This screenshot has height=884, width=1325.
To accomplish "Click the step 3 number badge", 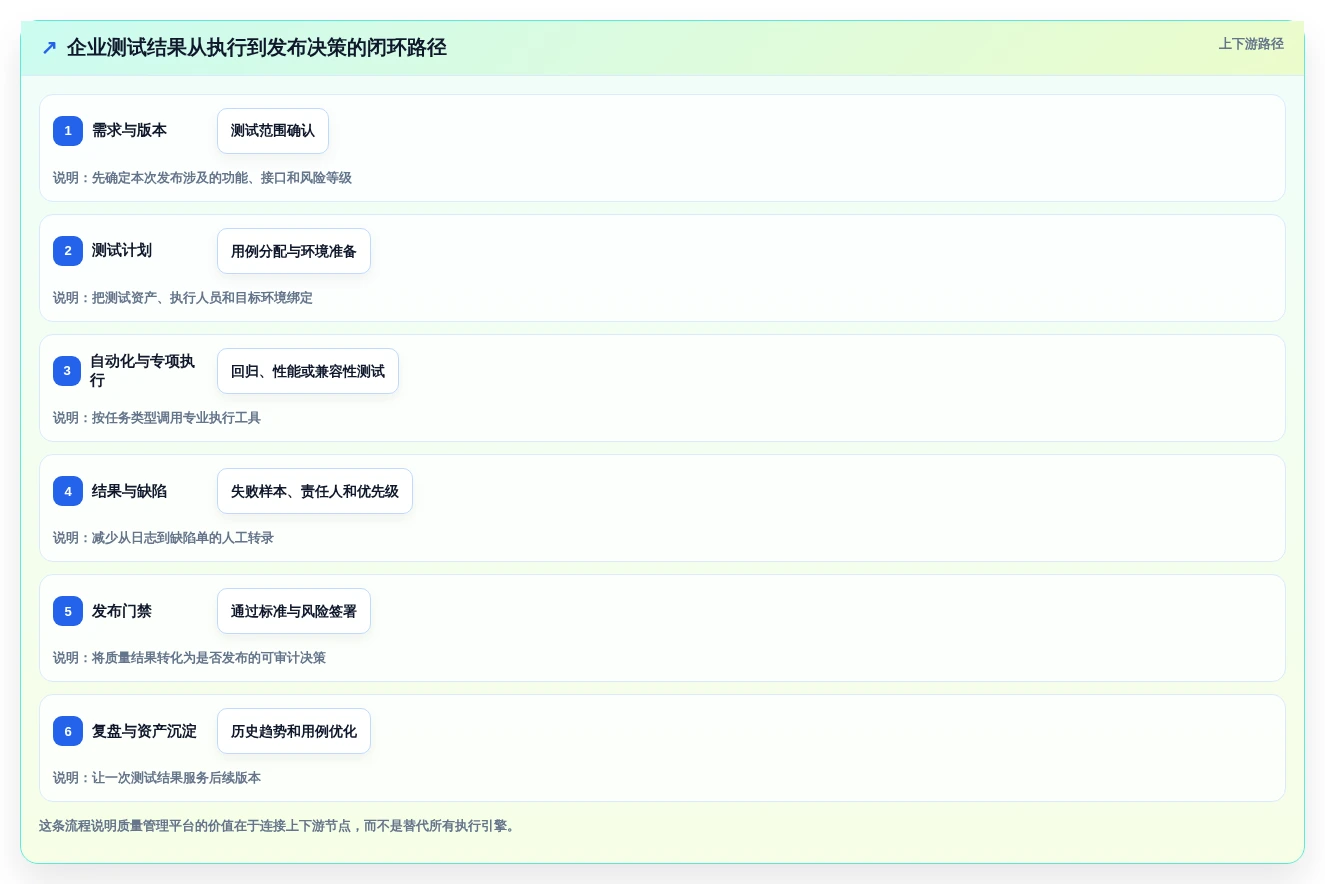I will click(x=68, y=371).
